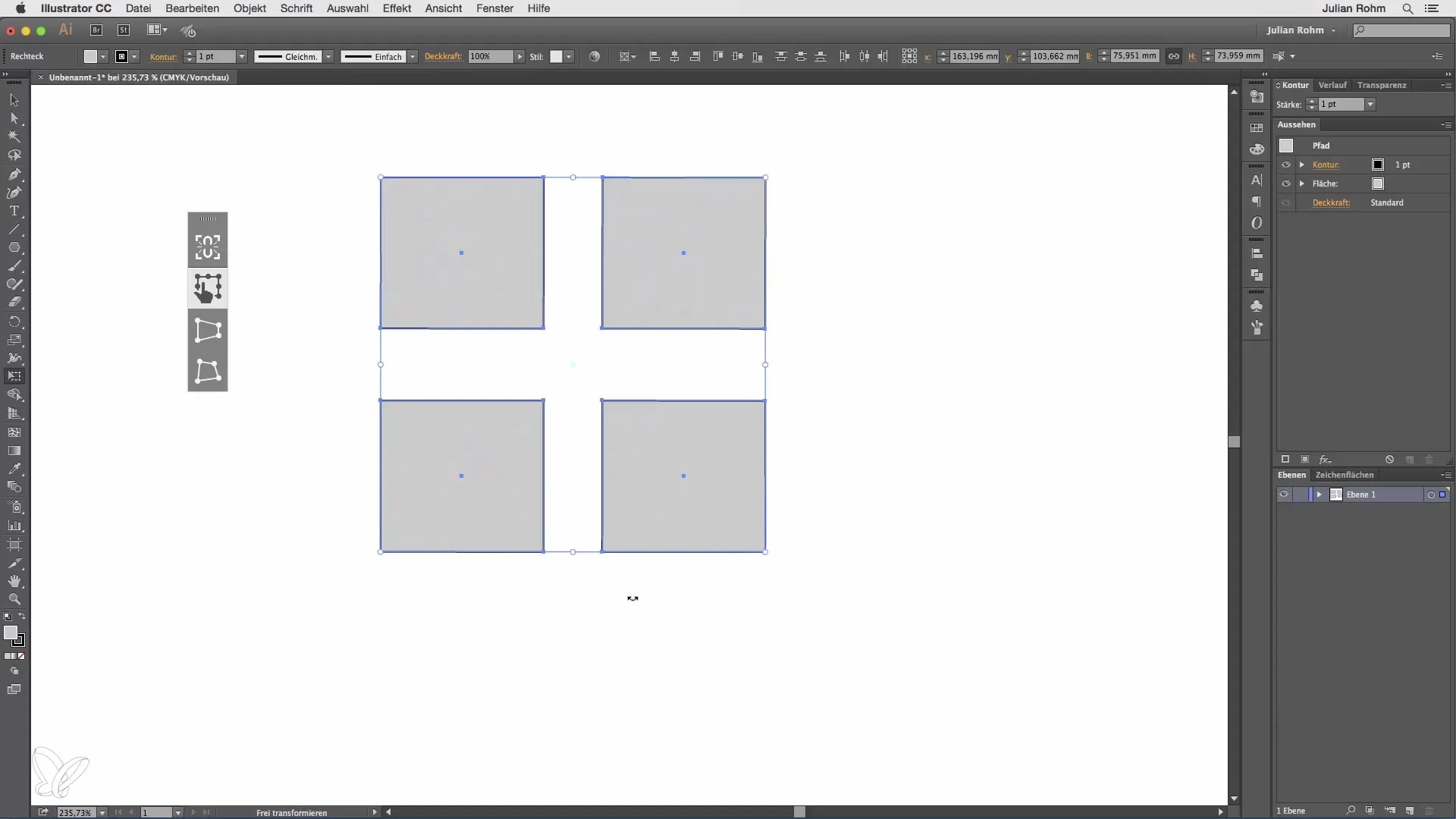Select the Rotate tool

[14, 322]
